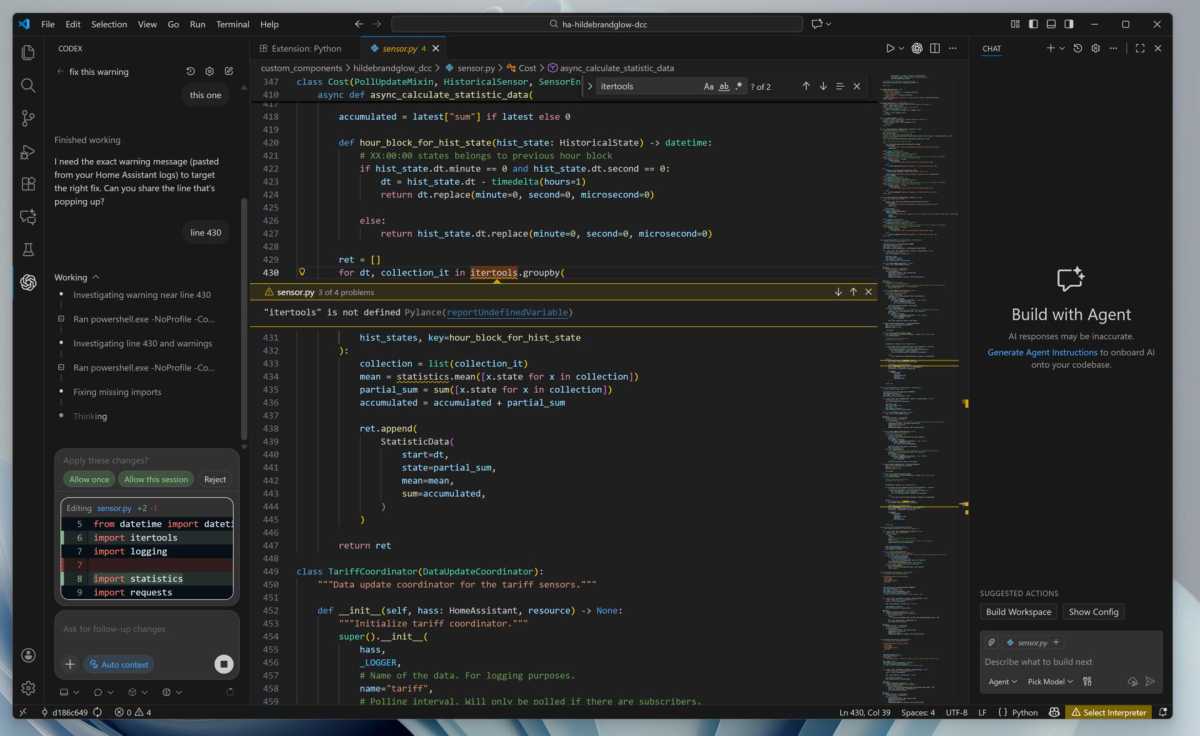Split the editor with the split icon
The height and width of the screenshot is (736, 1200).
(934, 47)
